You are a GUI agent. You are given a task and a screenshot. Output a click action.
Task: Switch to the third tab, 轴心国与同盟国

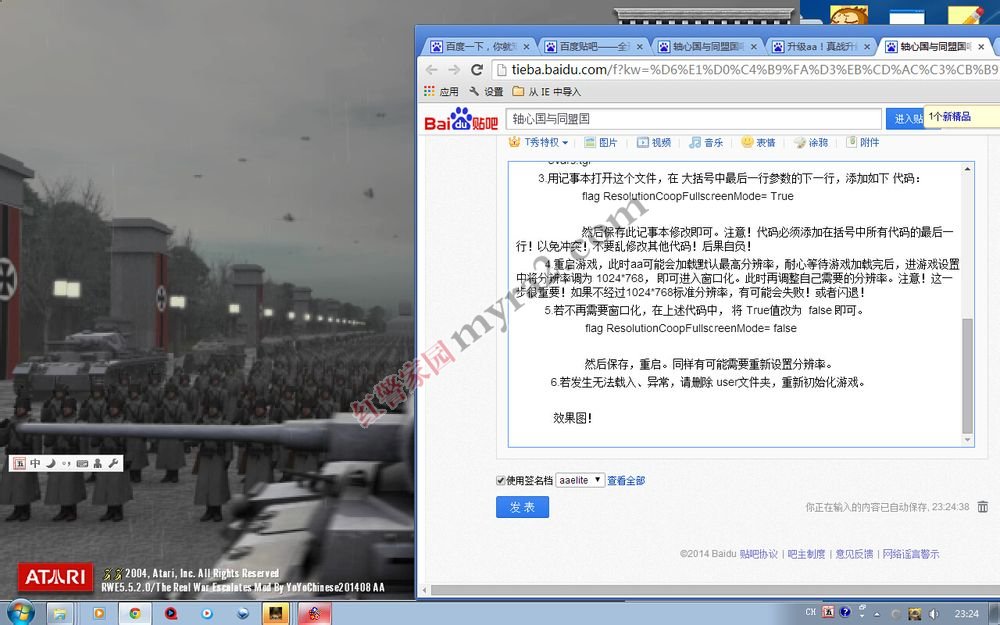[707, 47]
